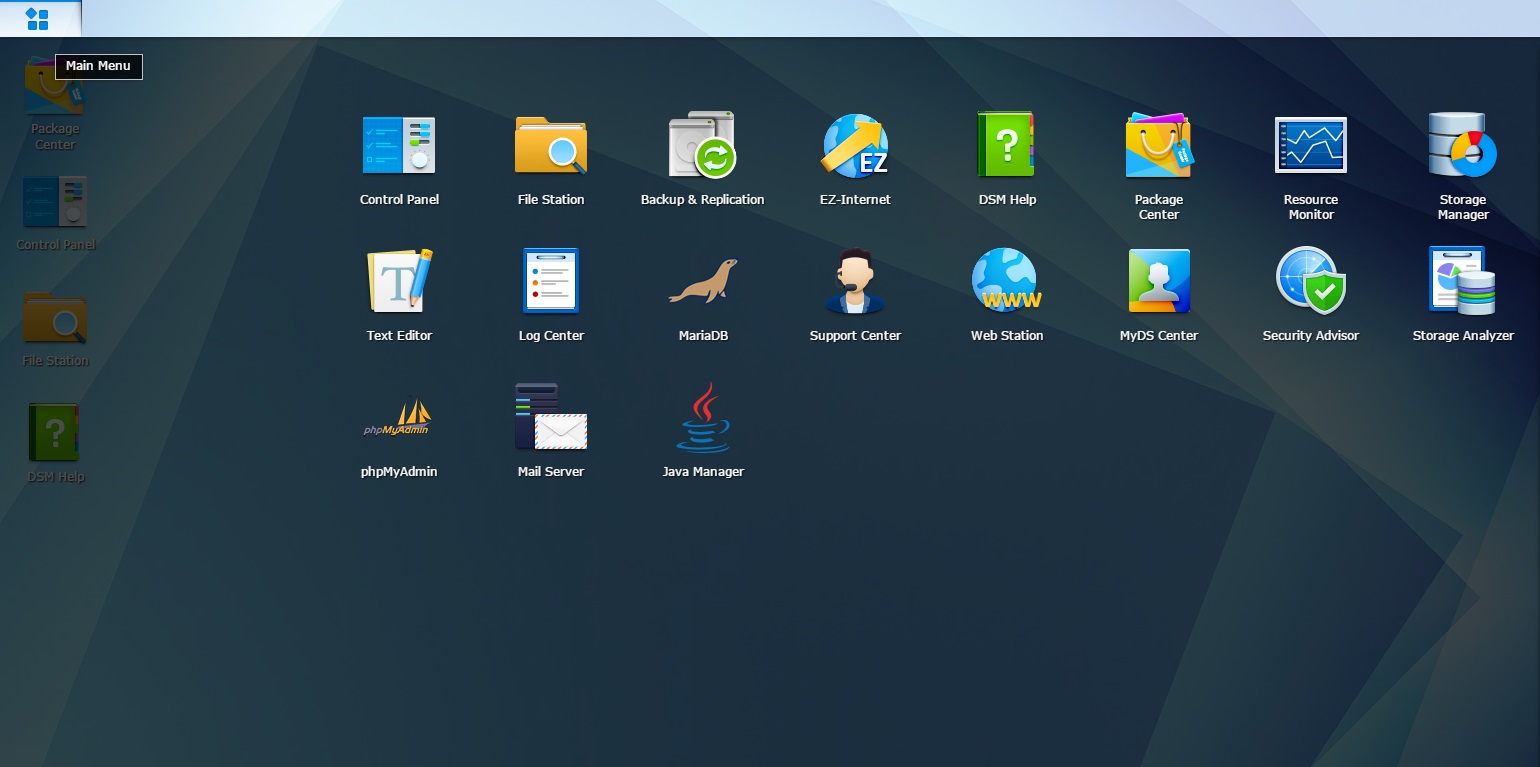Open File Station in the main menu grid
1540x767 pixels.
click(551, 146)
